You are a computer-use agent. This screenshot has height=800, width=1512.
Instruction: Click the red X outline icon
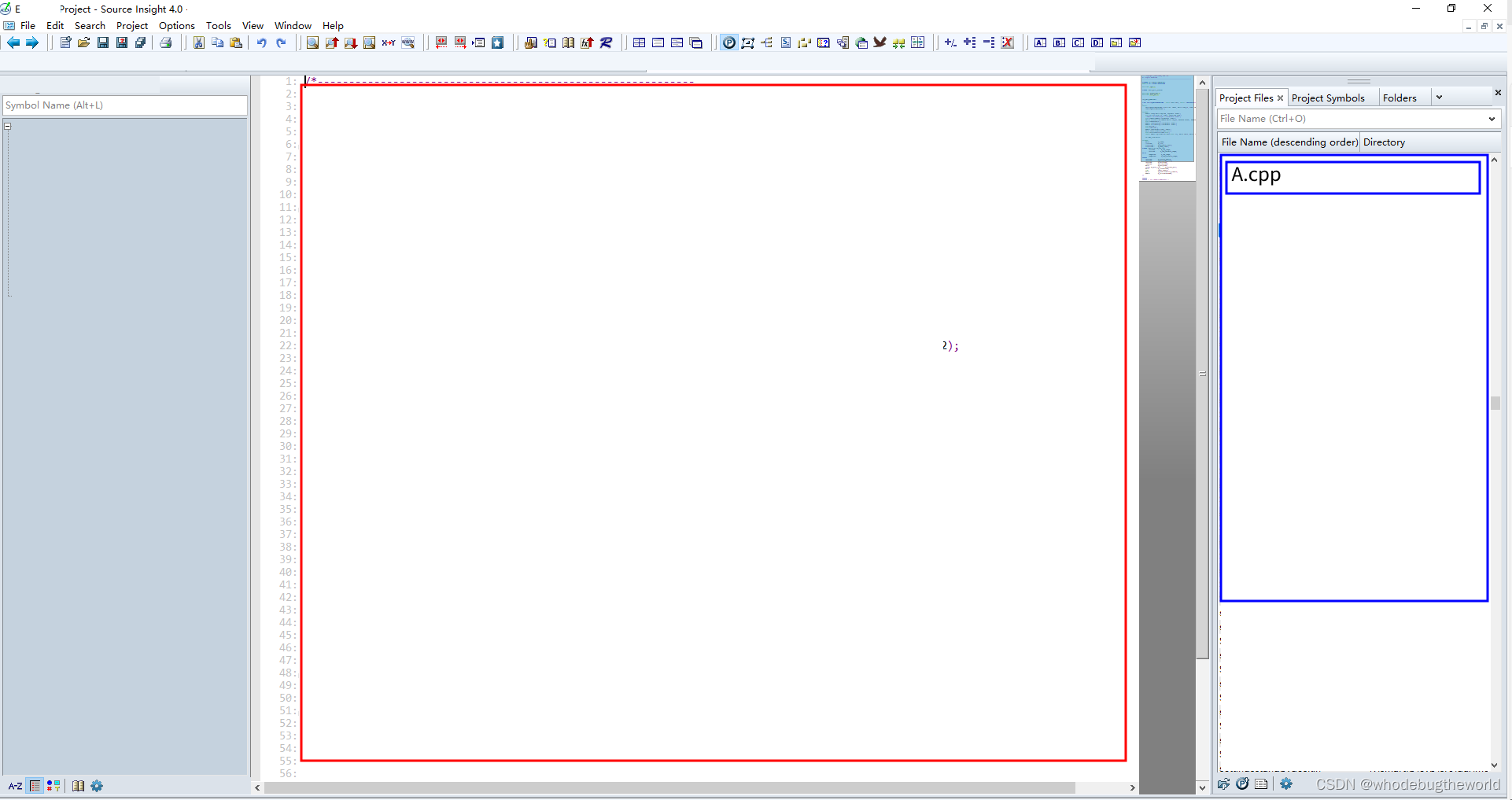click(x=1008, y=42)
